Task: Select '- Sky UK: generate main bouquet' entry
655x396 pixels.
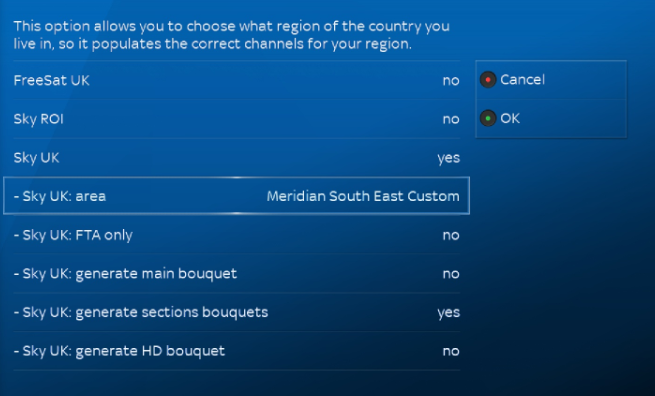Action: pos(236,274)
